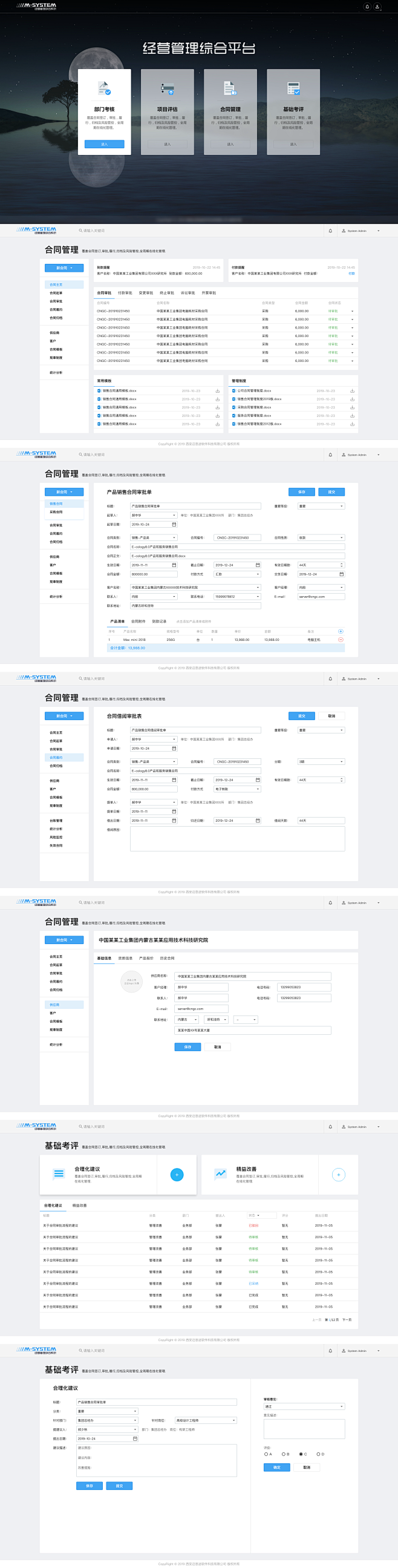Viewport: 398px width, 1568px height.
Task: Add new 合理化建议 with solid blue plus
Action: pyautogui.click(x=177, y=1174)
